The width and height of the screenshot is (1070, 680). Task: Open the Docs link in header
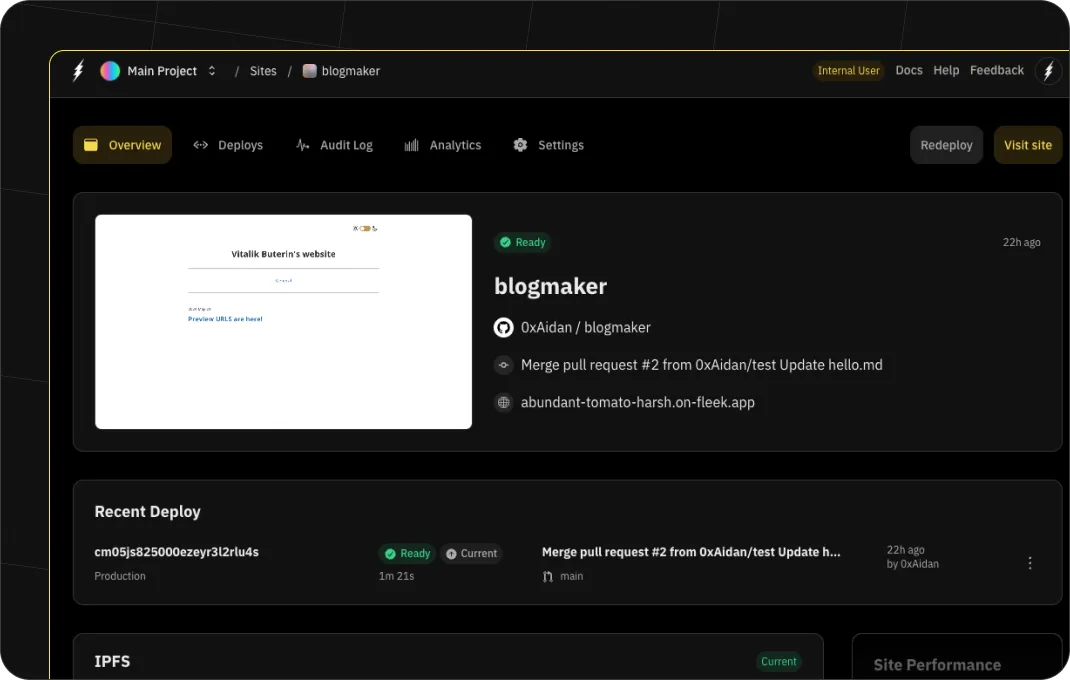click(908, 71)
